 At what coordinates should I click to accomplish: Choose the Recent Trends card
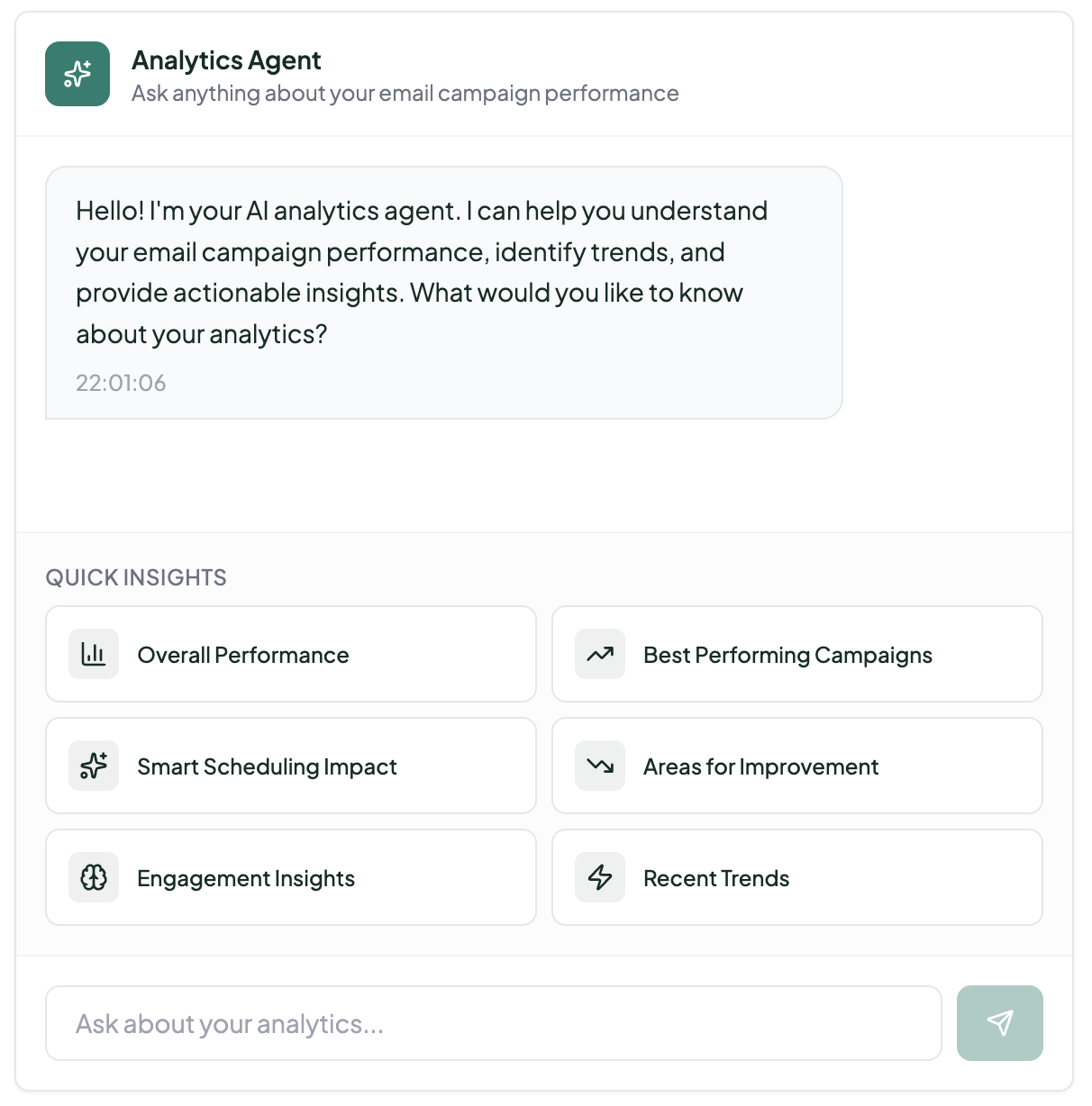pyautogui.click(x=797, y=877)
